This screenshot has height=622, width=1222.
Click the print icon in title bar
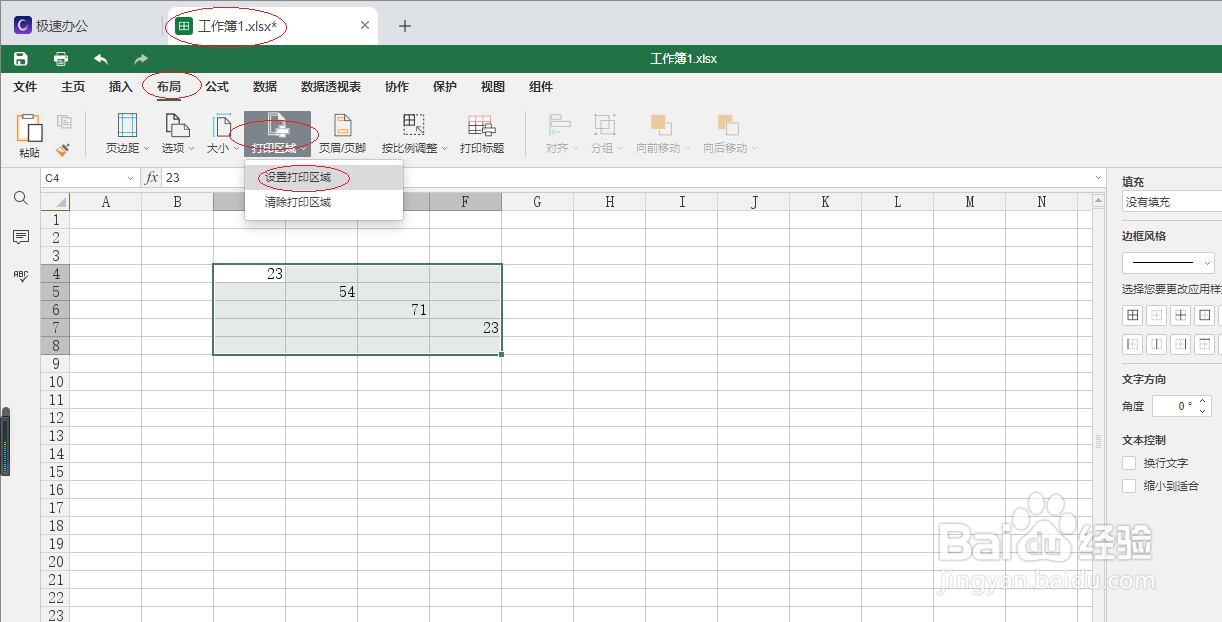click(x=60, y=59)
